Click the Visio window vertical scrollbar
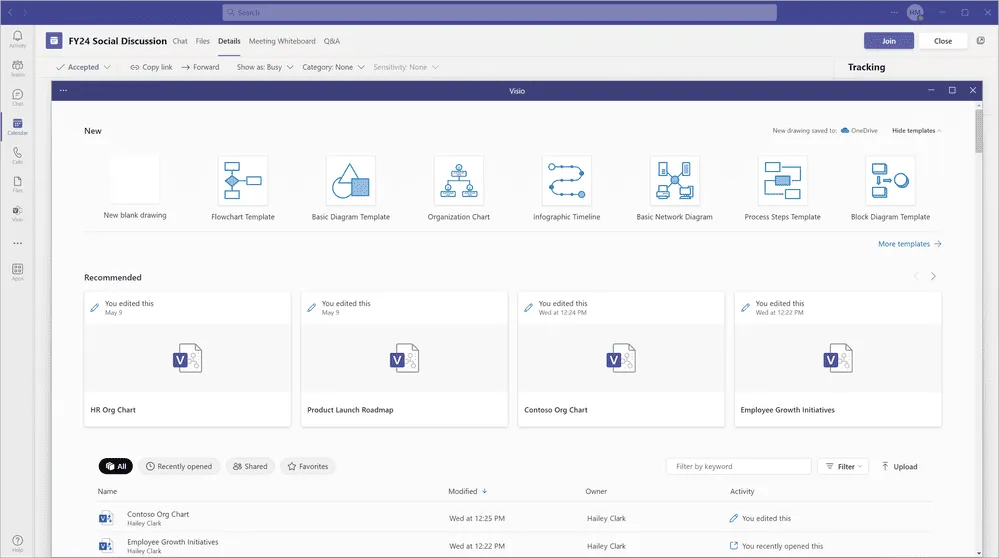 (979, 131)
